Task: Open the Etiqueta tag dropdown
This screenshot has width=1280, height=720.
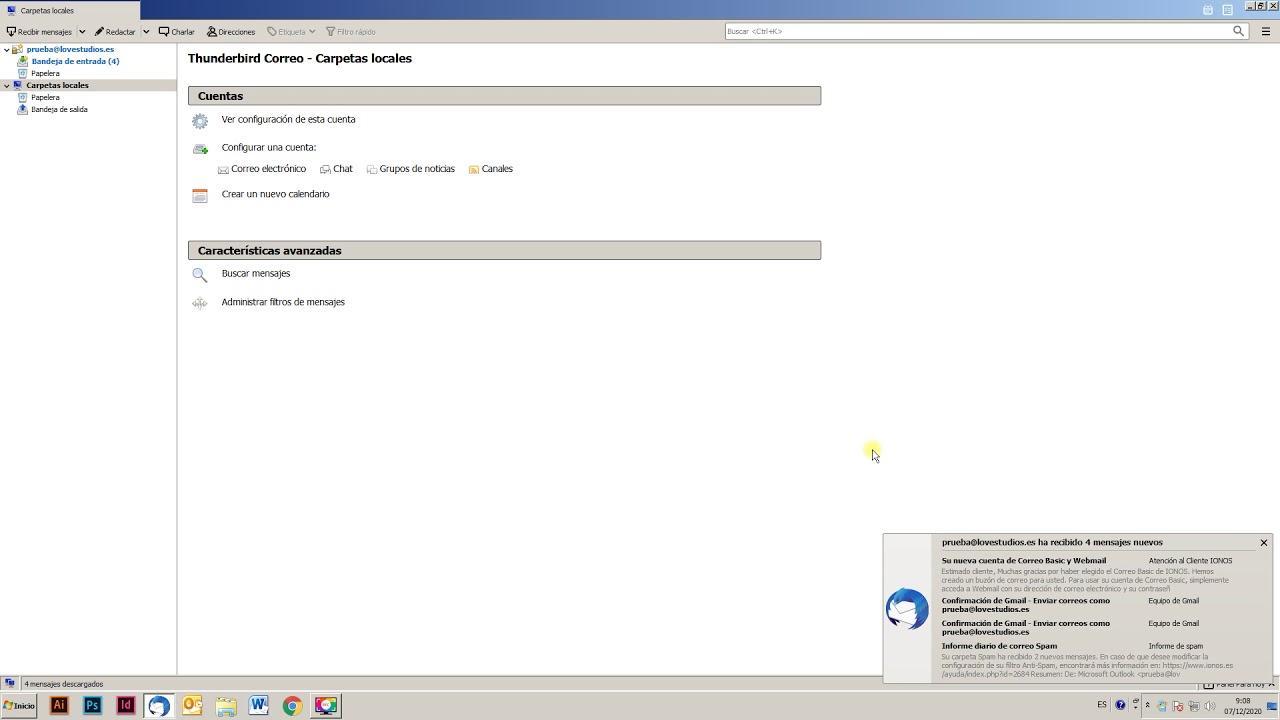Action: [290, 32]
